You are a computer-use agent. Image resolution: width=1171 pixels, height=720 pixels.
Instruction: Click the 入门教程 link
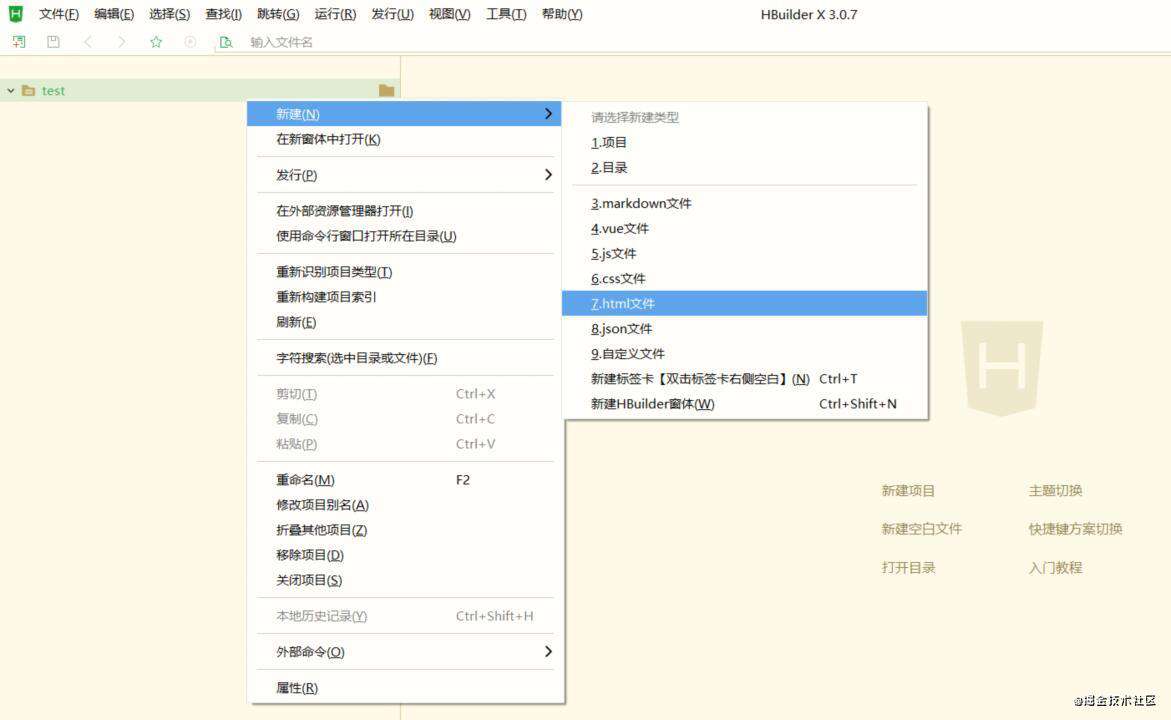click(x=1055, y=568)
